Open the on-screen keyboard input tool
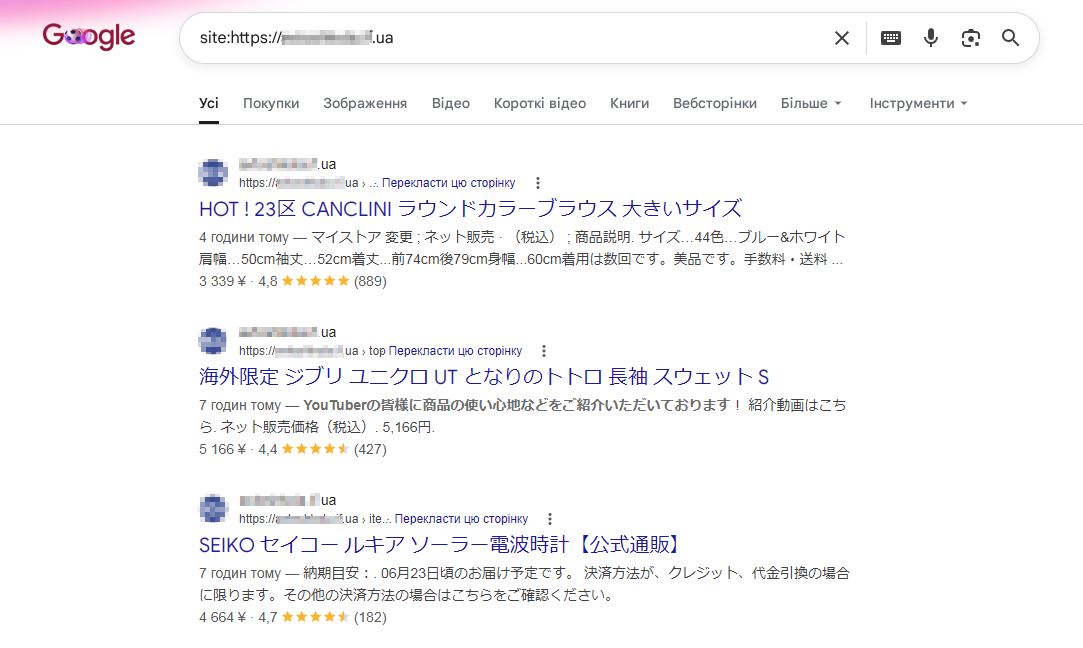The width and height of the screenshot is (1083, 648). [x=890, y=38]
